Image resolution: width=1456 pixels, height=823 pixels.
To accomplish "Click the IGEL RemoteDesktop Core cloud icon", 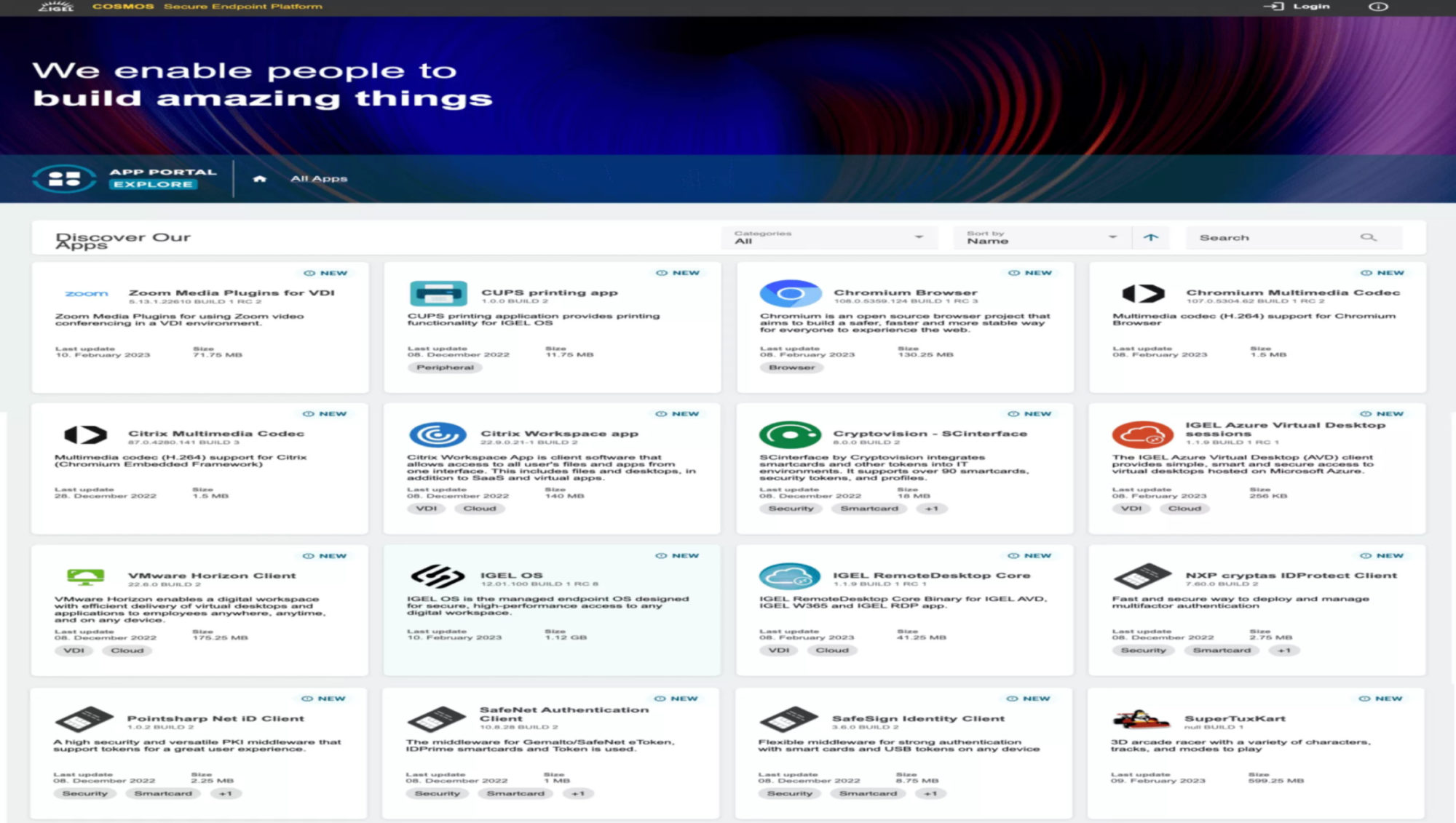I will click(x=790, y=577).
